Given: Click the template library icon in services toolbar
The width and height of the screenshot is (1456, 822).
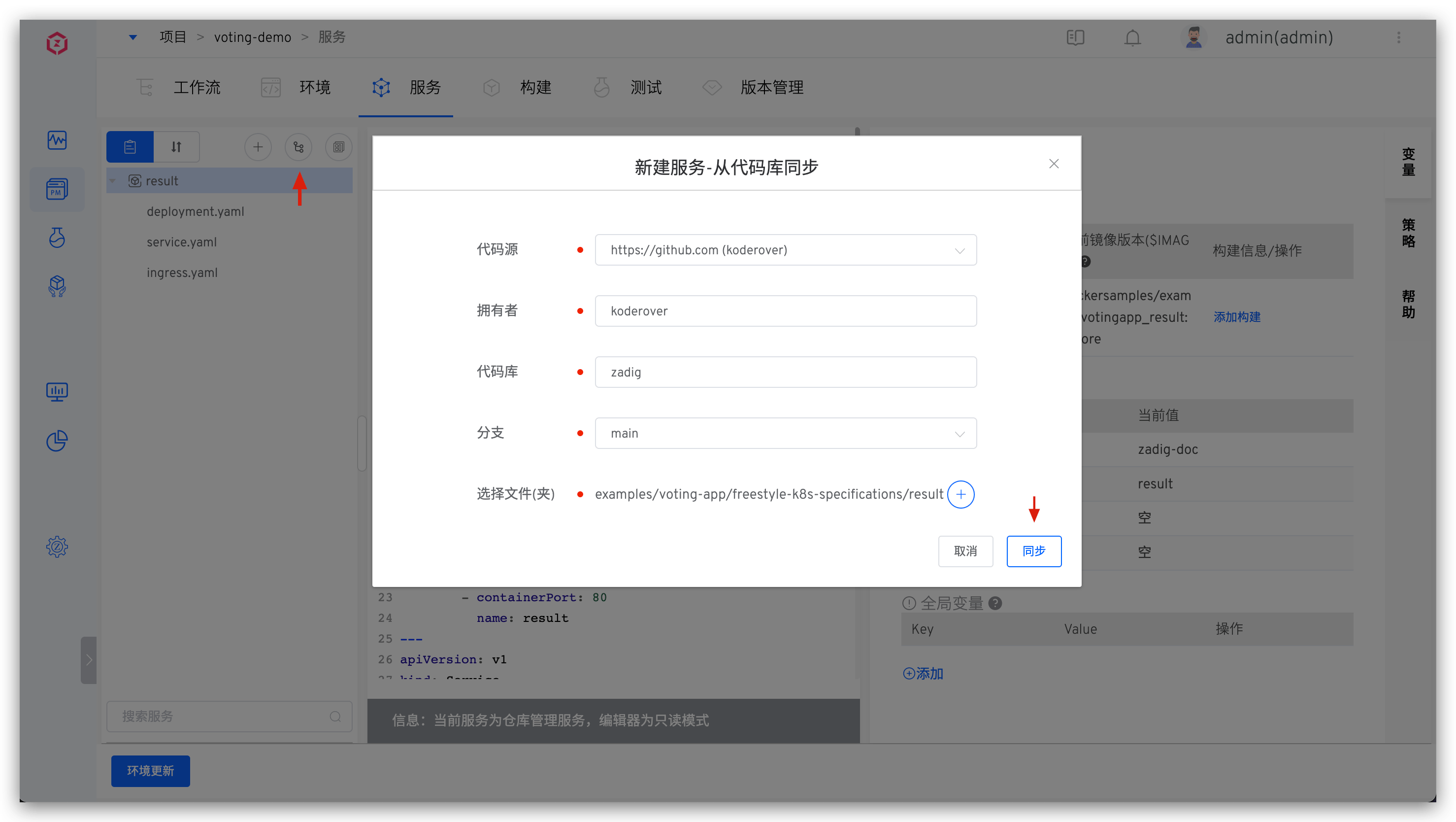Looking at the screenshot, I should (338, 147).
